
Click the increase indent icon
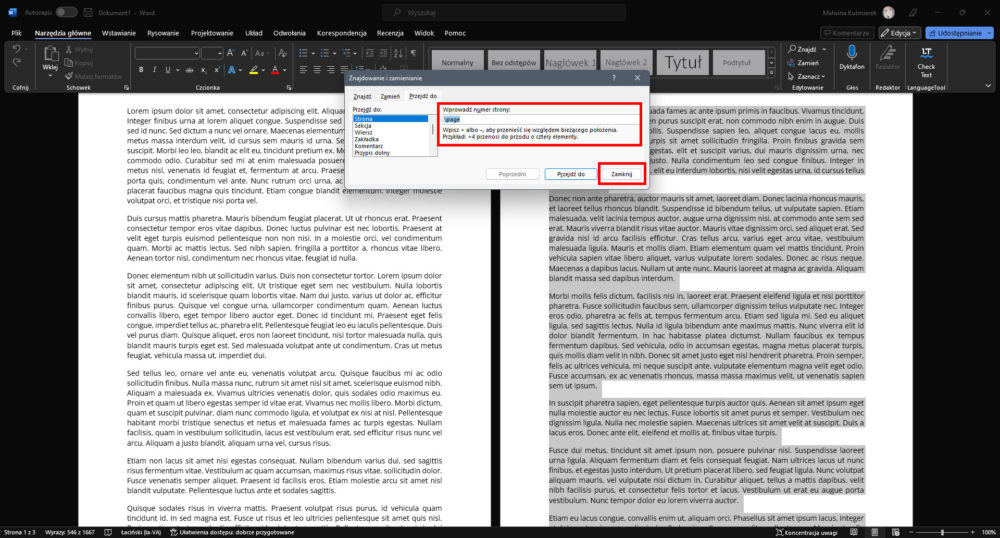click(x=383, y=53)
